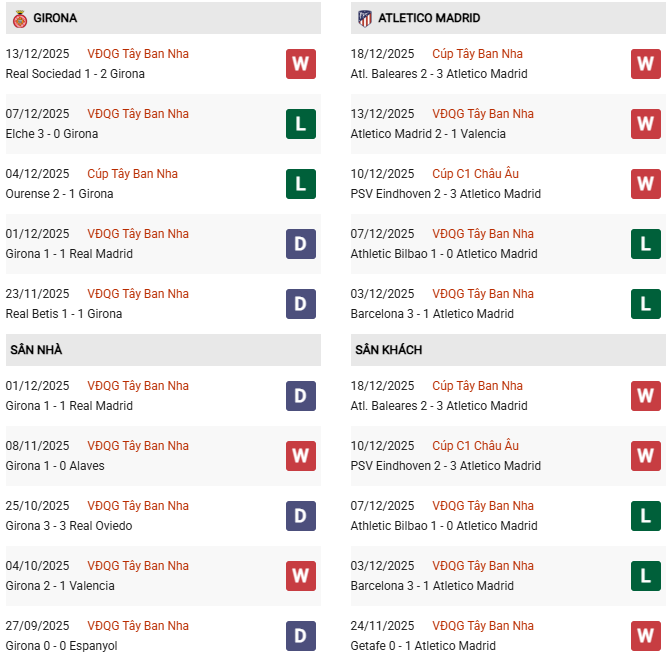Image resolution: width=666 pixels, height=661 pixels.
Task: Select the SÂN NHÀ section header
Action: tap(36, 350)
